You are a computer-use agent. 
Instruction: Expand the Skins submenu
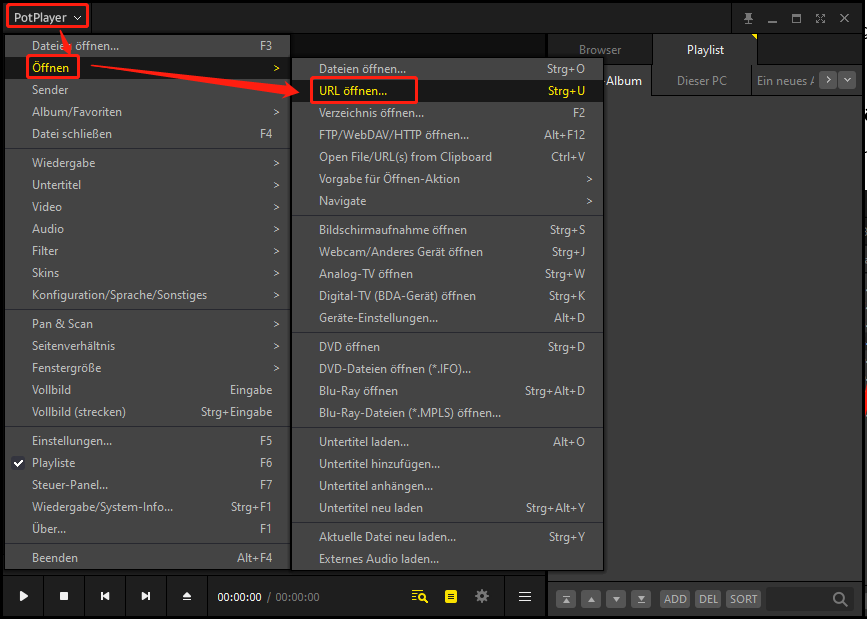coord(147,273)
